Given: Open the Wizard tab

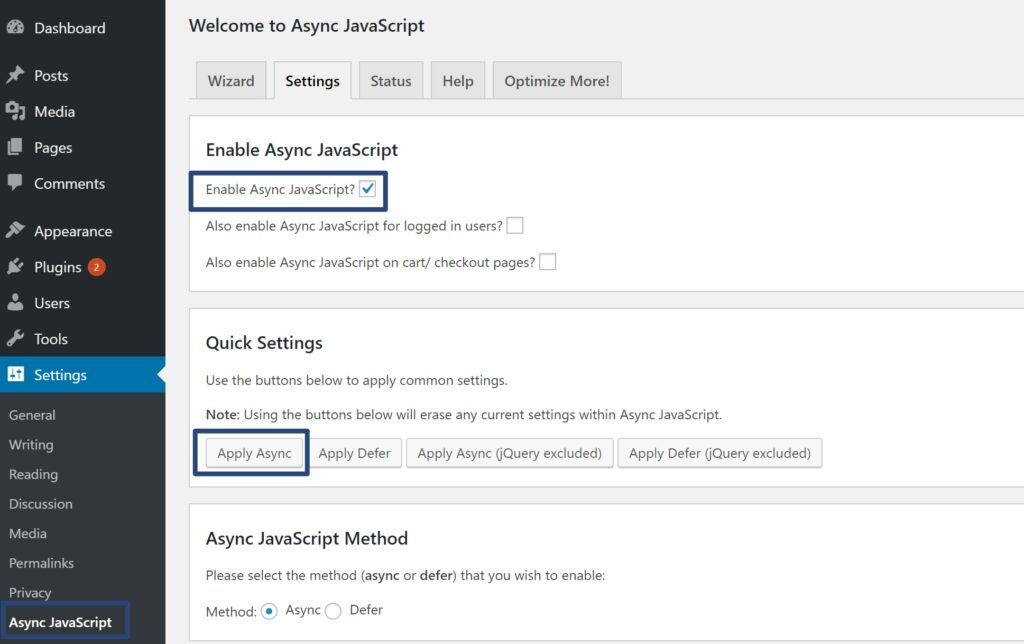Looking at the screenshot, I should (231, 81).
